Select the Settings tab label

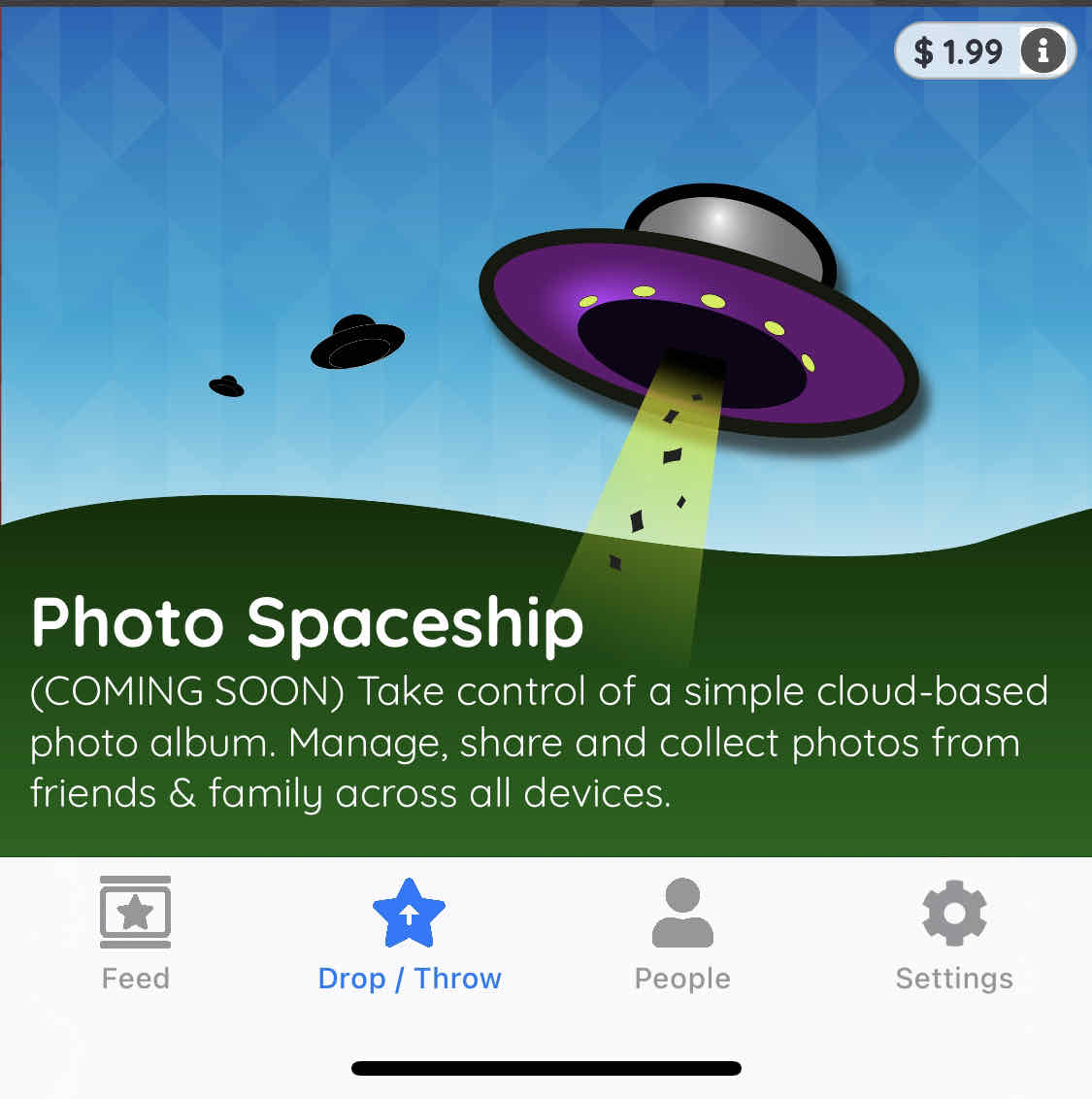954,980
